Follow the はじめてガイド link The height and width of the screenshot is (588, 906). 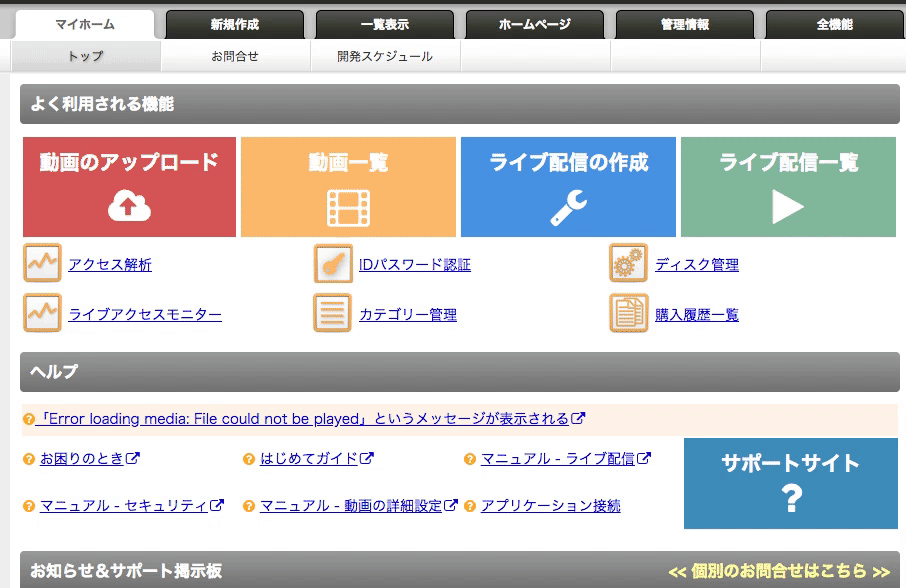(308, 459)
